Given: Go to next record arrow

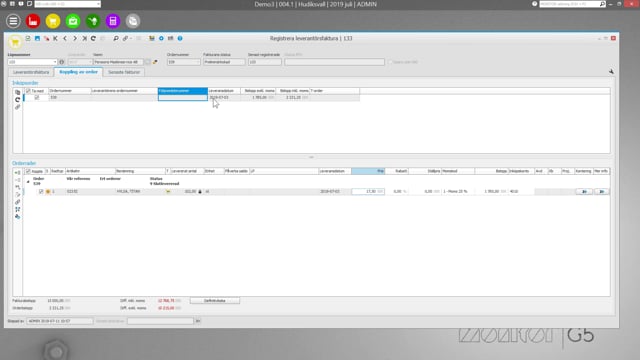Looking at the screenshot, I should coord(75,38).
